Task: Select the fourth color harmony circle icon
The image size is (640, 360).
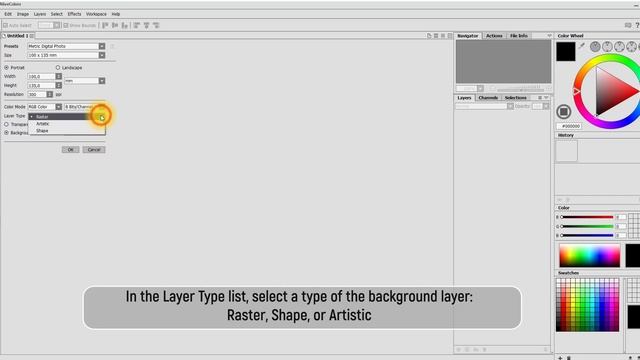Action: [631, 47]
